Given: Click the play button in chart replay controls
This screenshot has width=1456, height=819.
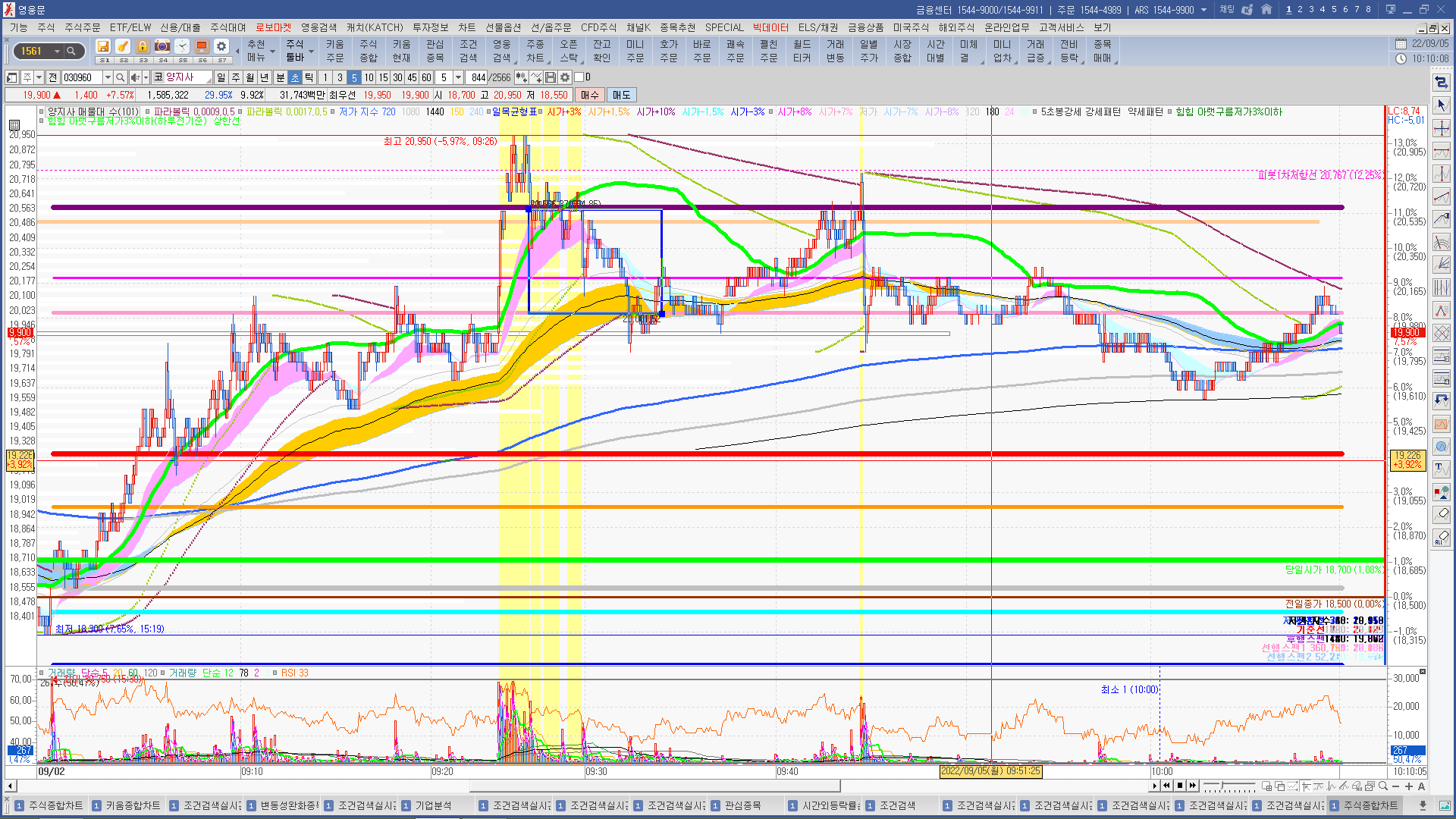Looking at the screenshot, I should point(1155,786).
